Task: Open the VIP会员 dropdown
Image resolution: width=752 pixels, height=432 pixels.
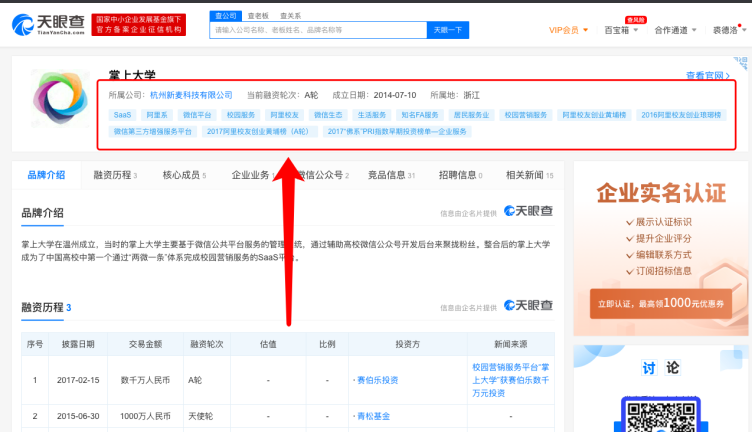Action: tap(568, 30)
